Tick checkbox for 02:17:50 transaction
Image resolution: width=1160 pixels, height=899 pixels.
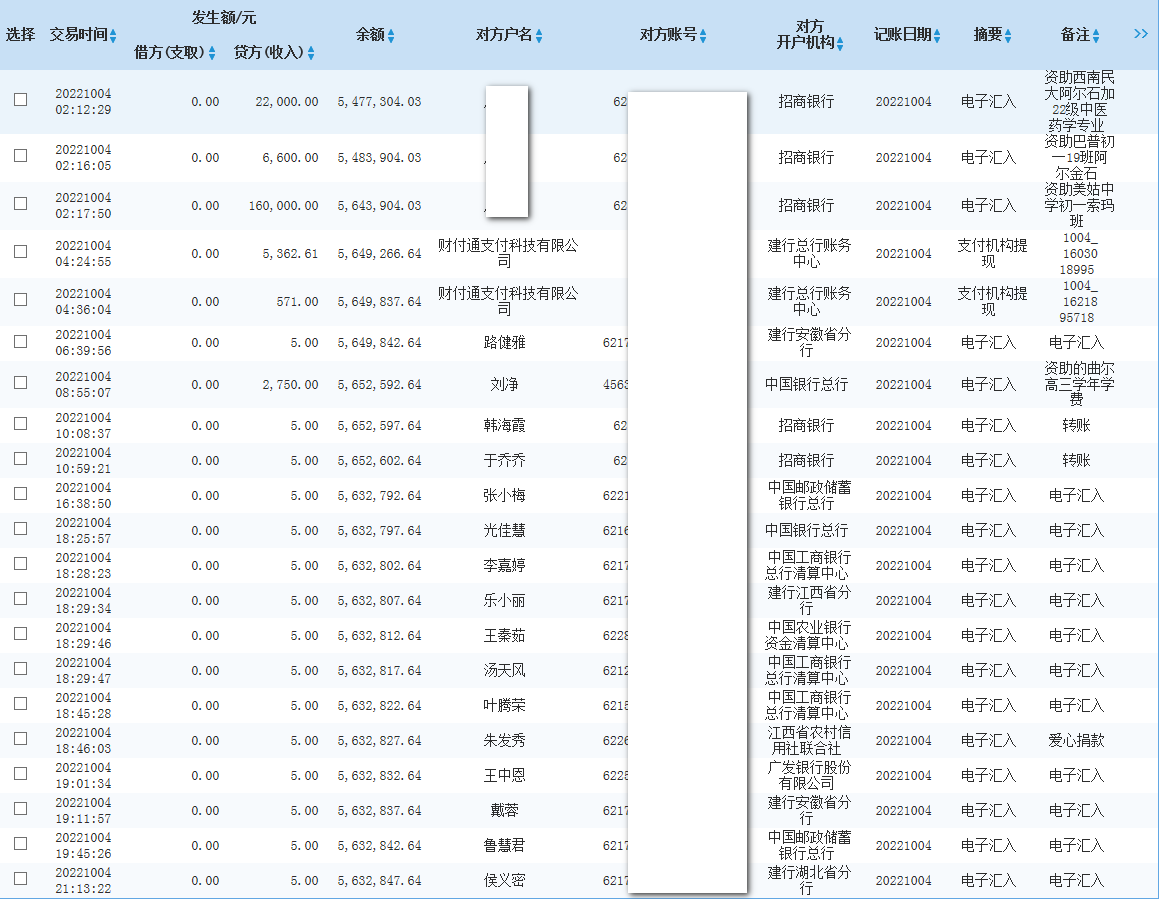pyautogui.click(x=21, y=203)
